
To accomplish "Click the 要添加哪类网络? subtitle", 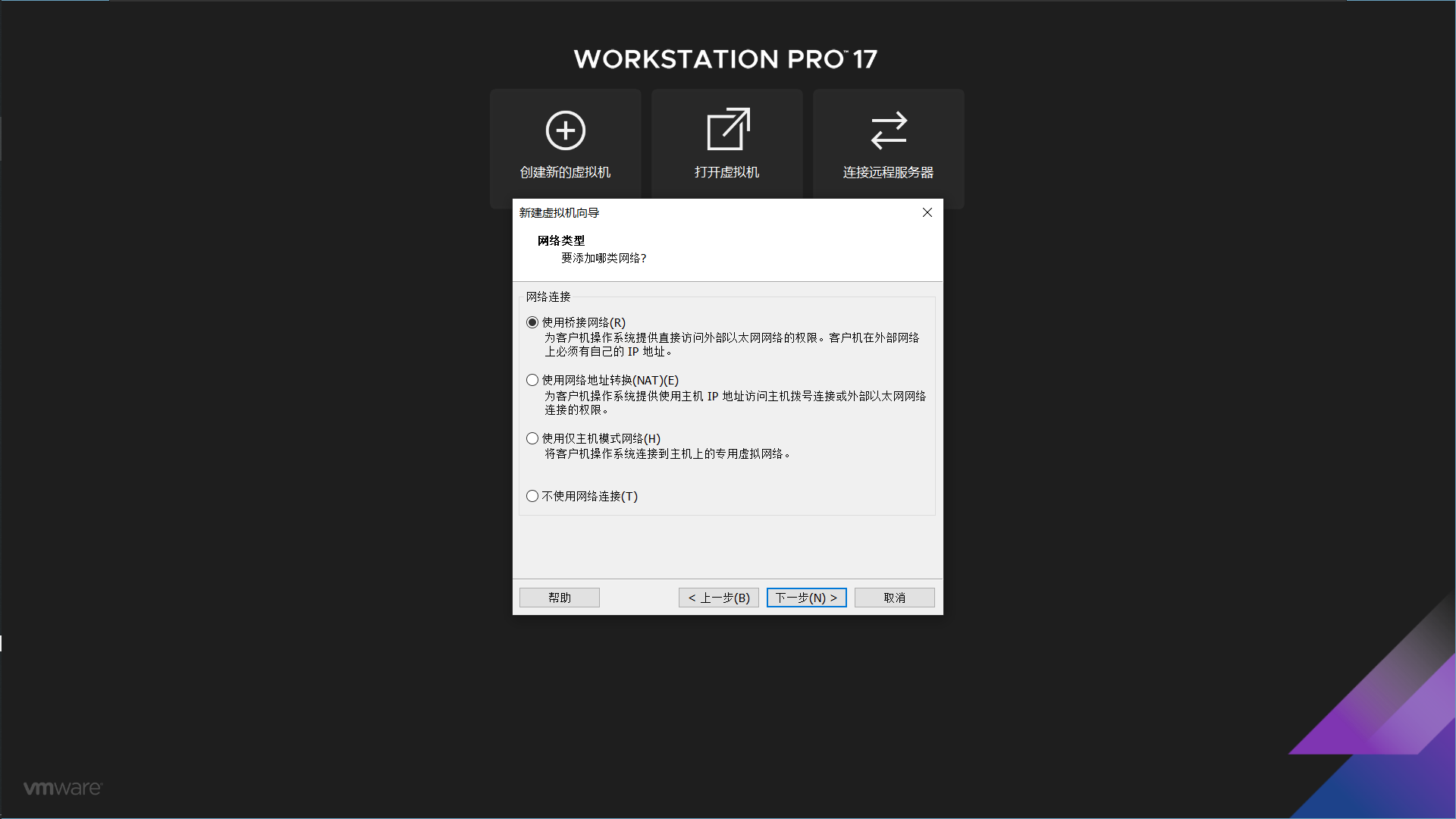I will (x=604, y=258).
